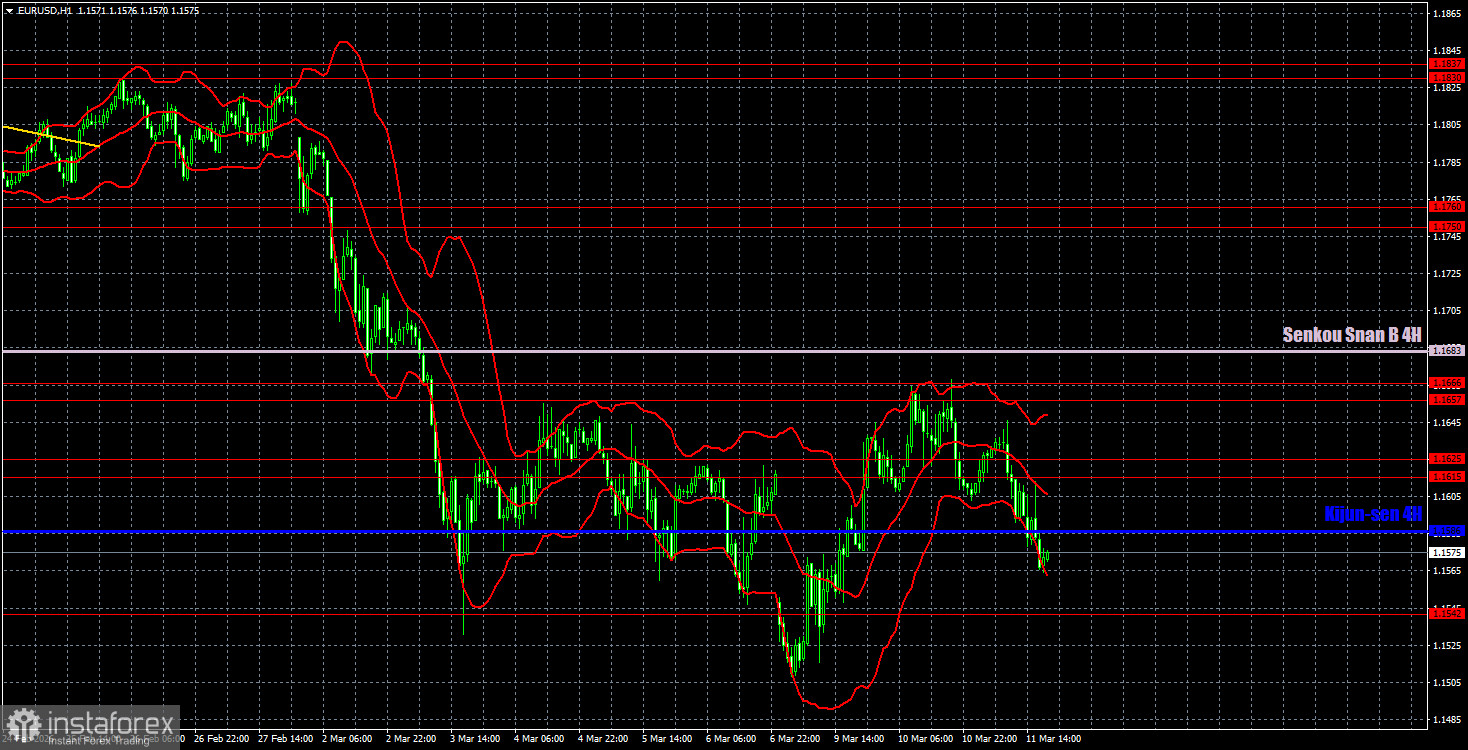Click the 1.1485 price axis value
This screenshot has width=1468, height=750.
pos(1447,720)
